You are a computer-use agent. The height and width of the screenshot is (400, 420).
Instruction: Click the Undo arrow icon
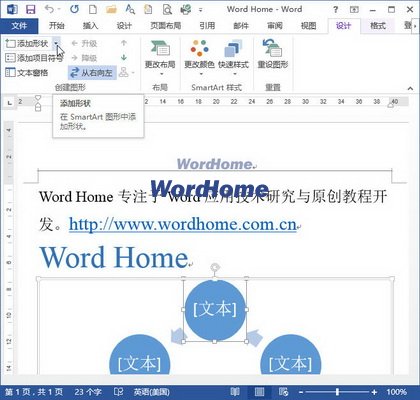[49, 9]
